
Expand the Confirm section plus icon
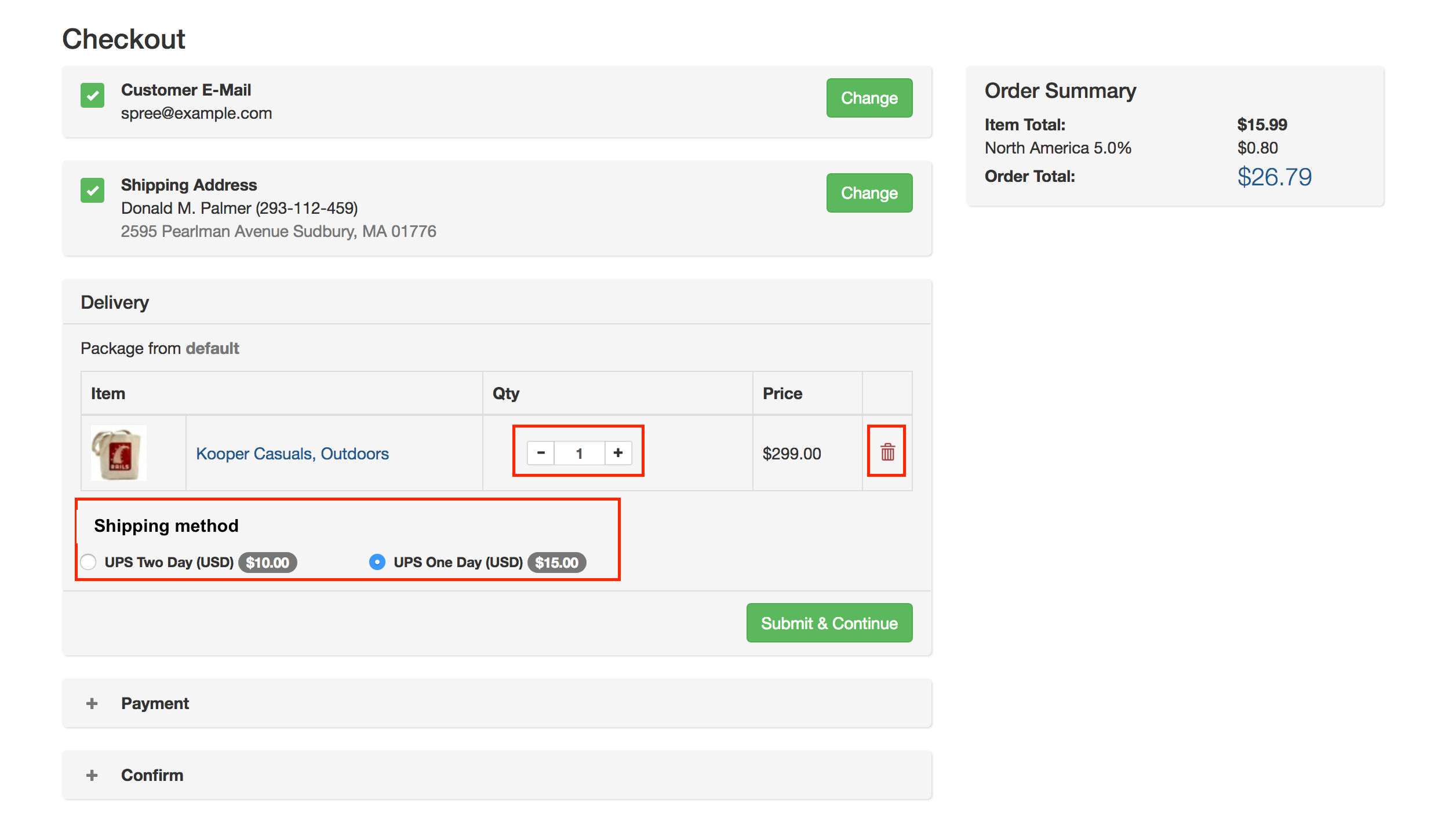tap(92, 775)
